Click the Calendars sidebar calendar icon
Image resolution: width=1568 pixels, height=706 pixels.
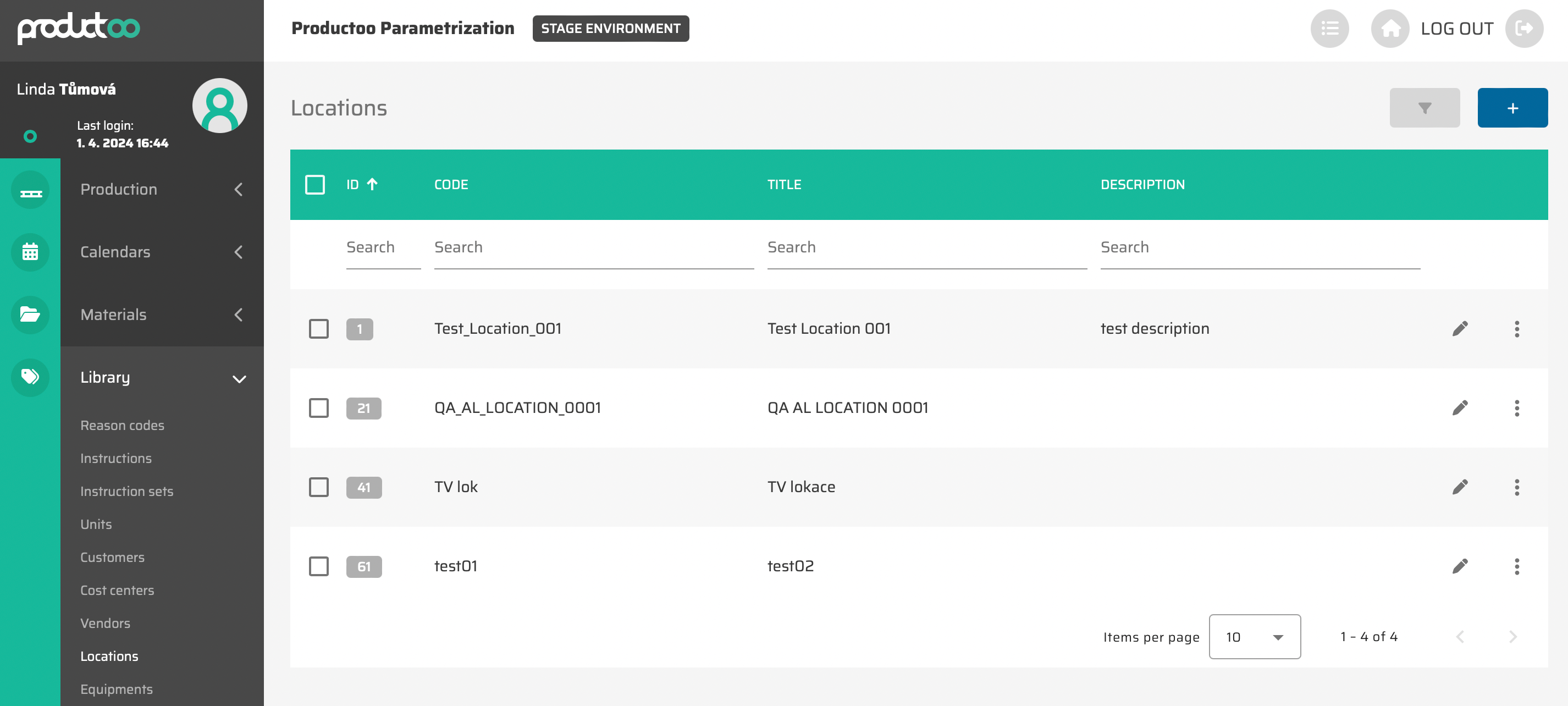point(30,252)
